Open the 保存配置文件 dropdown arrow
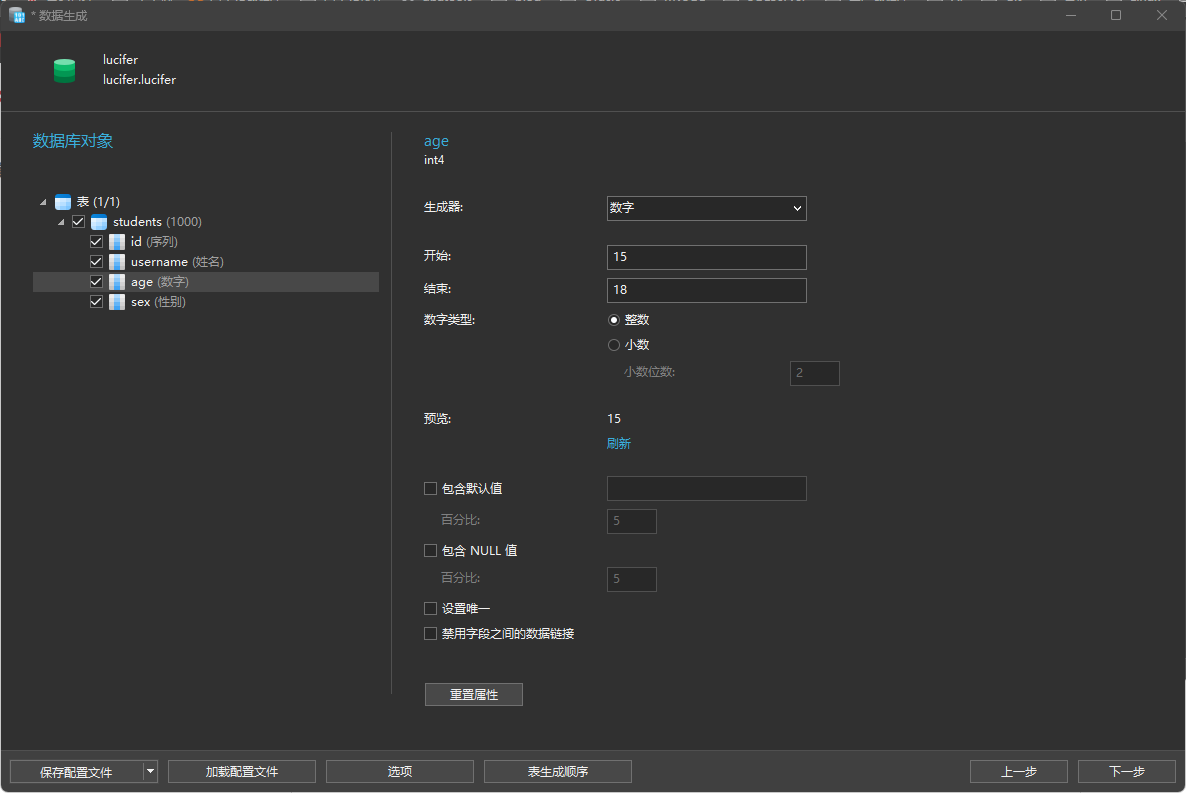The width and height of the screenshot is (1186, 793). pyautogui.click(x=151, y=771)
